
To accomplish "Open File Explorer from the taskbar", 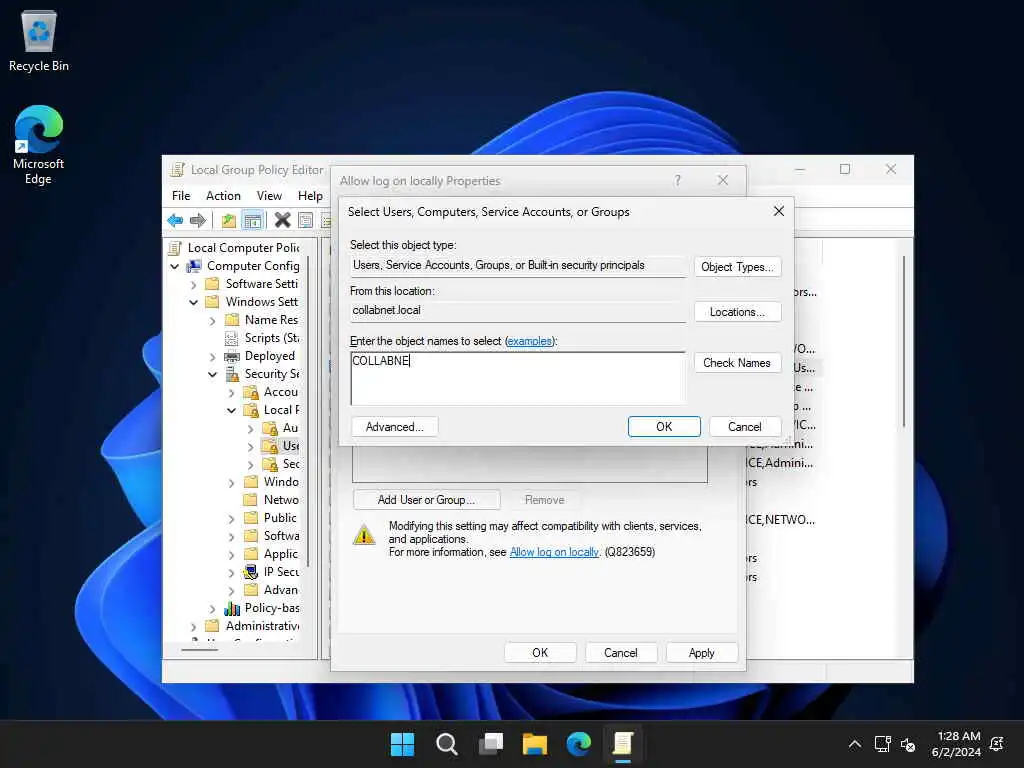I will tap(534, 744).
